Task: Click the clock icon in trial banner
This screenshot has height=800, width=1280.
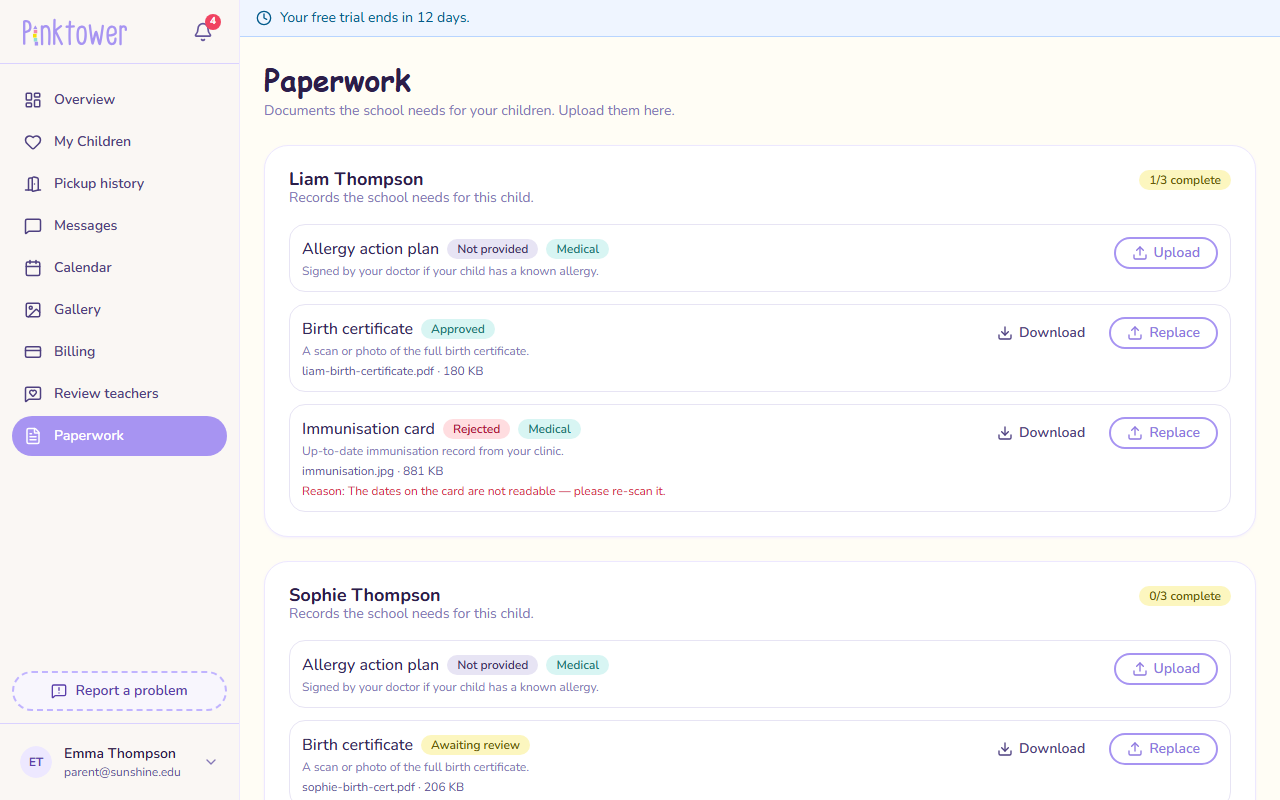Action: pos(264,18)
